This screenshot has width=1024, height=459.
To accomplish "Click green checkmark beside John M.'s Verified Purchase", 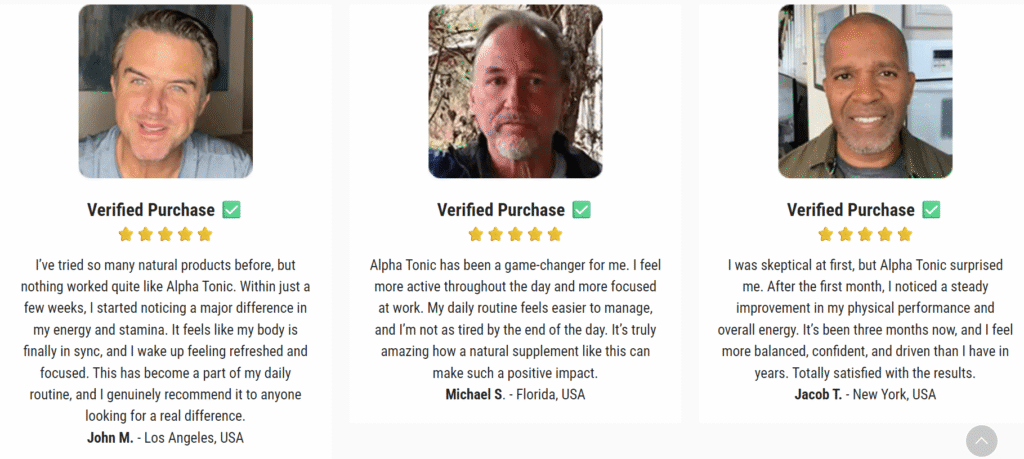I will click(x=231, y=210).
